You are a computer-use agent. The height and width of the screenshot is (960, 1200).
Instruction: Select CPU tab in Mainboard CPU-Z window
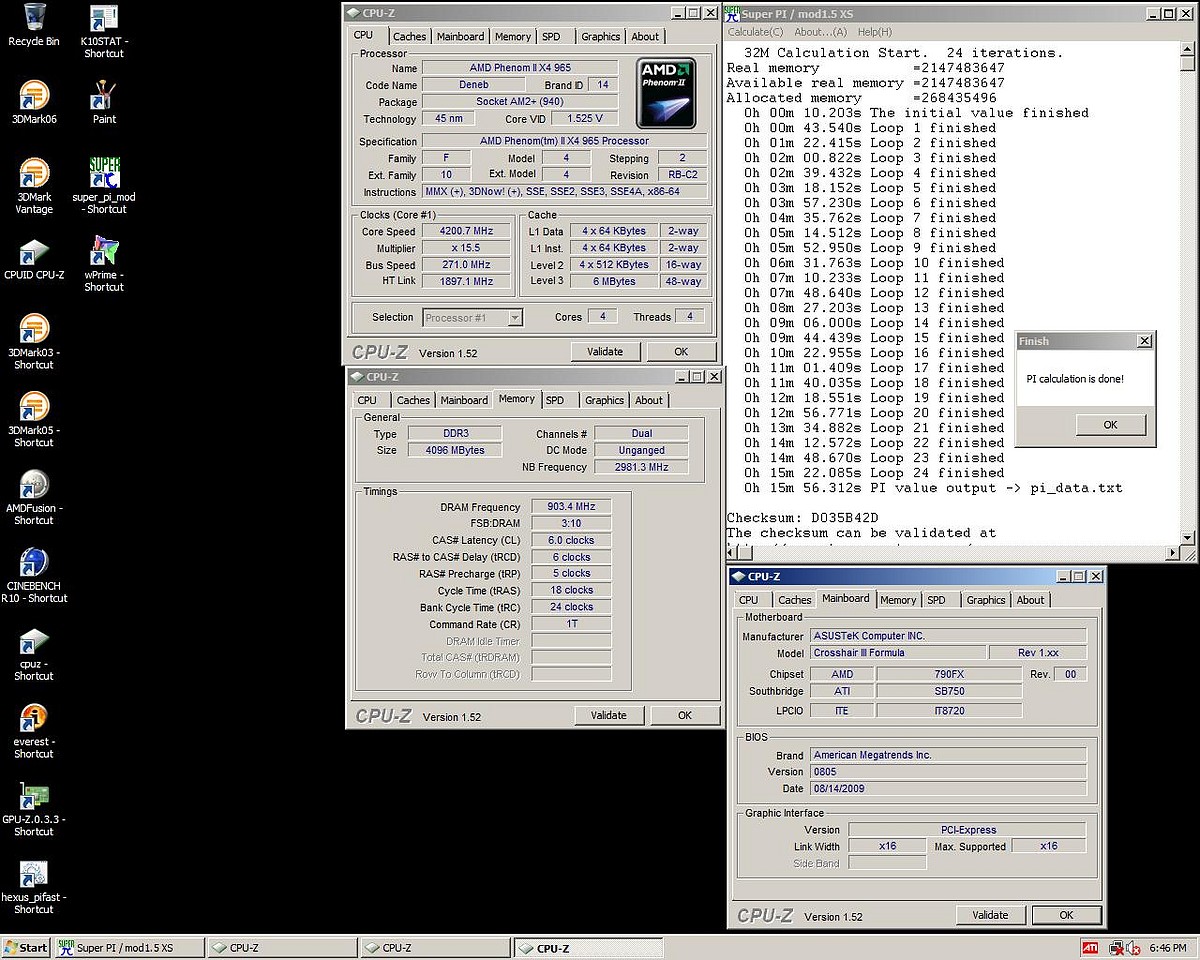pos(748,600)
